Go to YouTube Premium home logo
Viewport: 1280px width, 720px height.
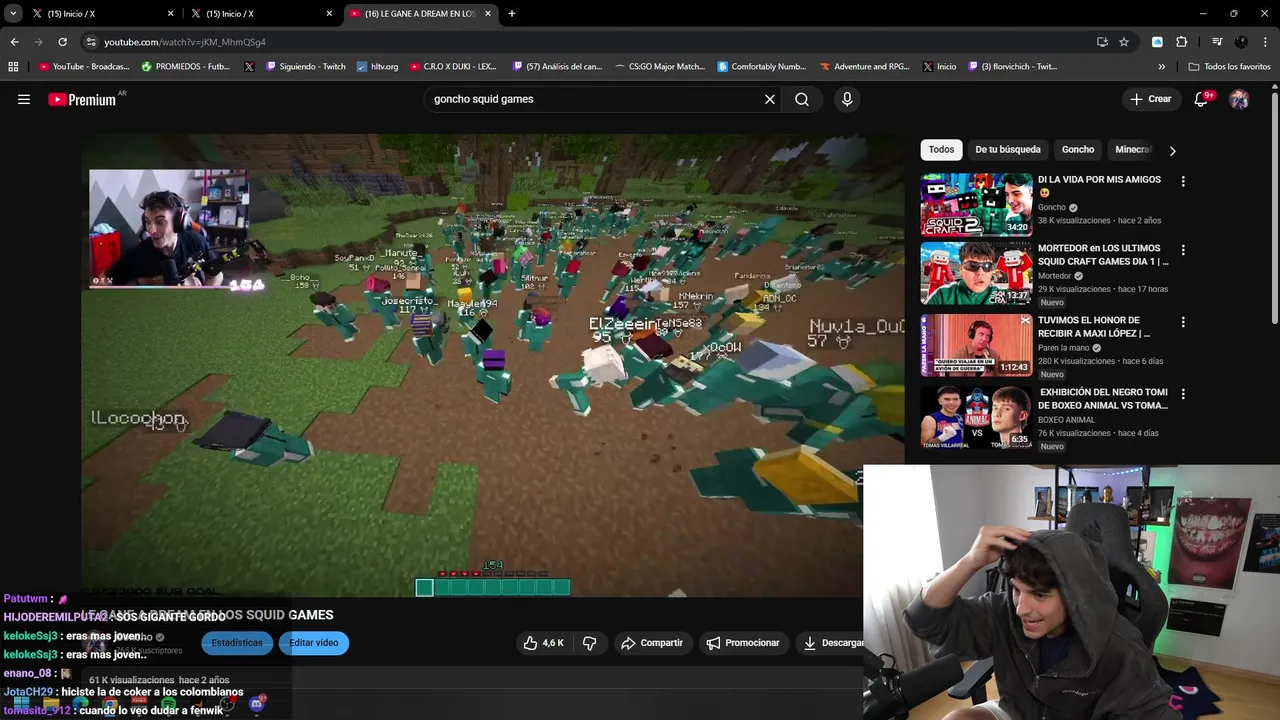coord(82,99)
